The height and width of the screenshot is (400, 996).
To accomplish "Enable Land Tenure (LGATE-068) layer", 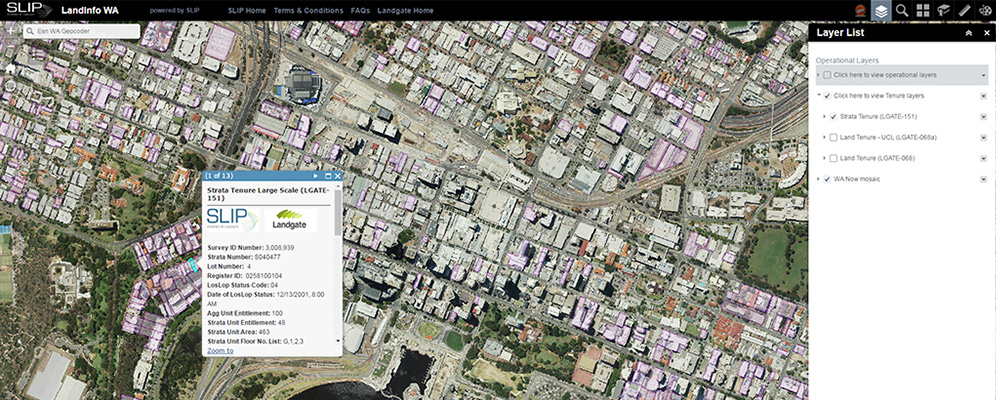I will tap(833, 158).
